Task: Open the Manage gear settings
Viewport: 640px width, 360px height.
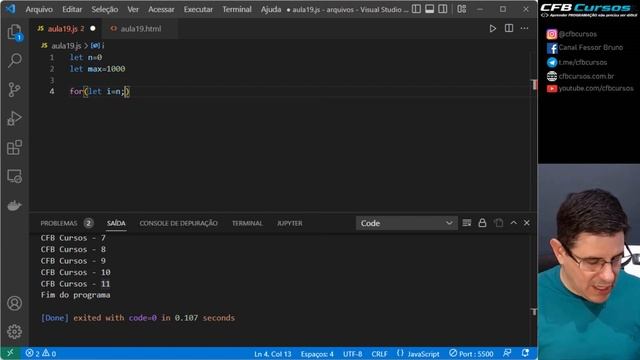Action: coord(15,331)
